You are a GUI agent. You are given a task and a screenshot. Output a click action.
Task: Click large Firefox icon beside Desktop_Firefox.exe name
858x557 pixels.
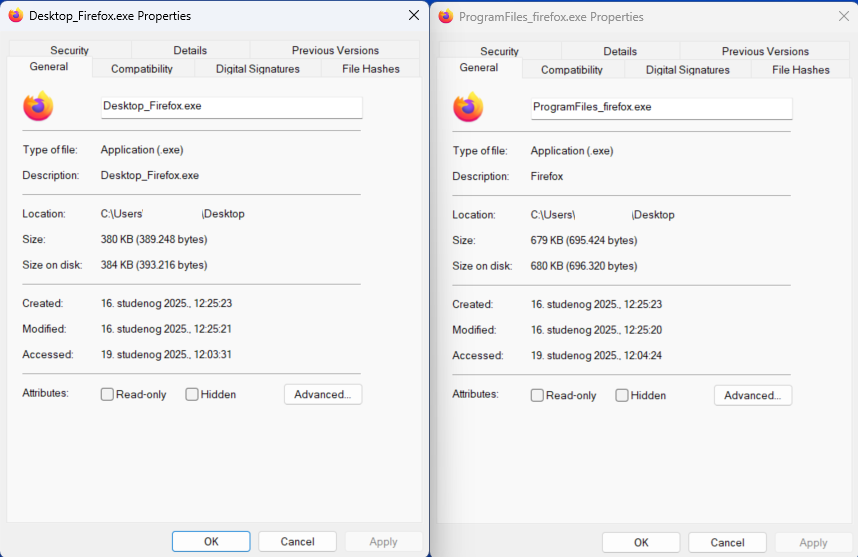(38, 106)
